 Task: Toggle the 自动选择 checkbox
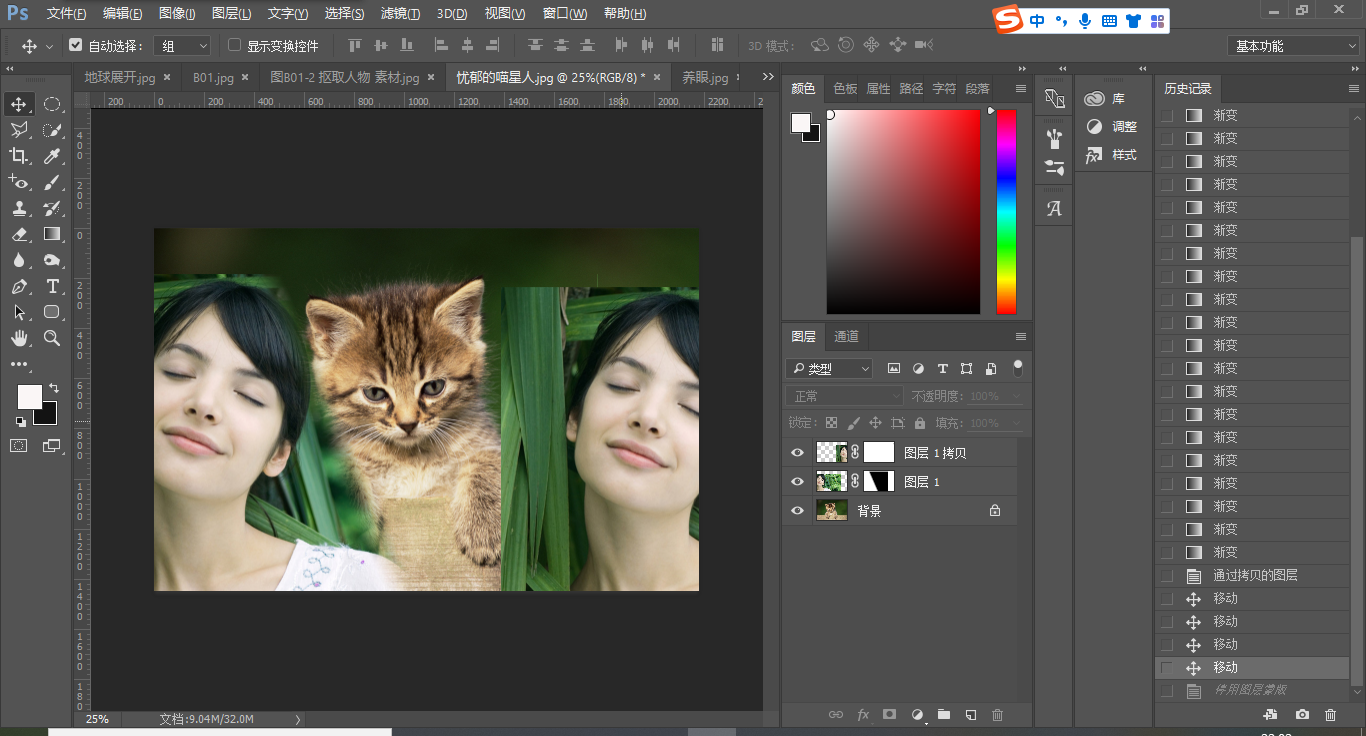76,45
